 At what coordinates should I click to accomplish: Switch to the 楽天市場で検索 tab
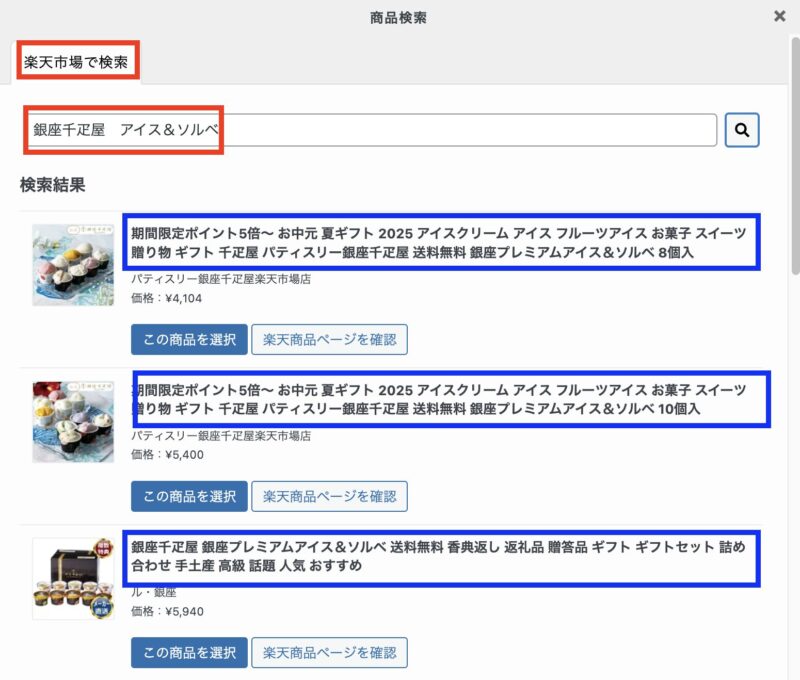pos(76,62)
